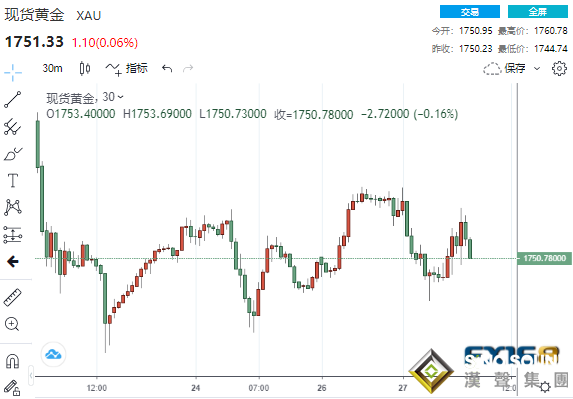Toggle magnet snap mode
Screen dimensions: 573x399
coord(13,361)
